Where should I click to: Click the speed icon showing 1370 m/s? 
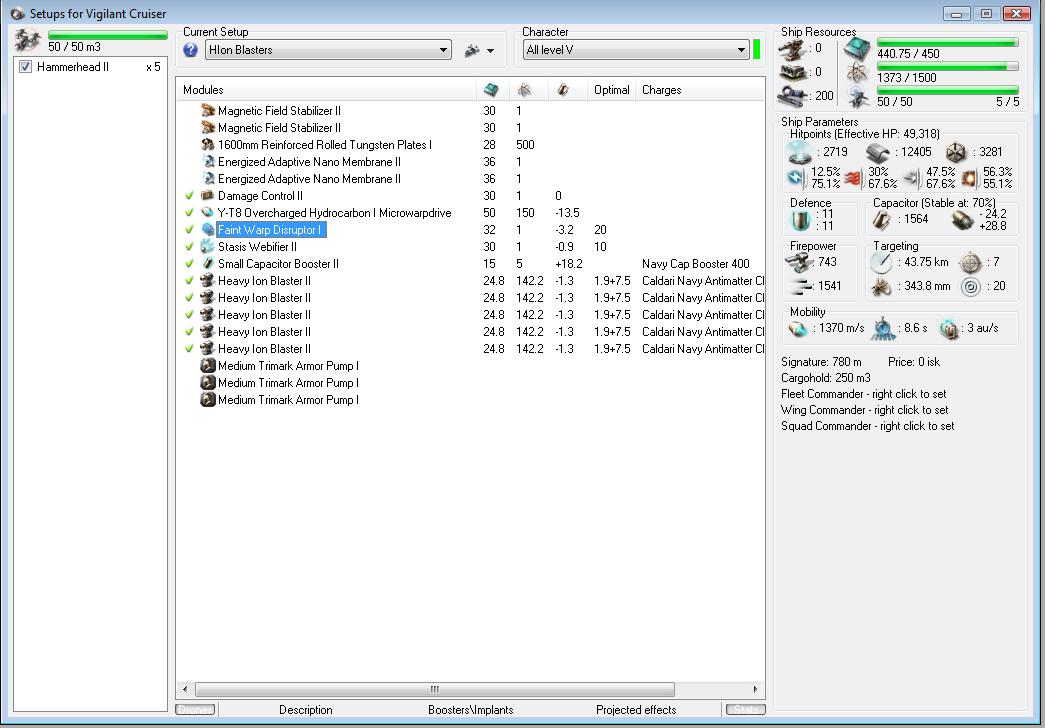797,329
